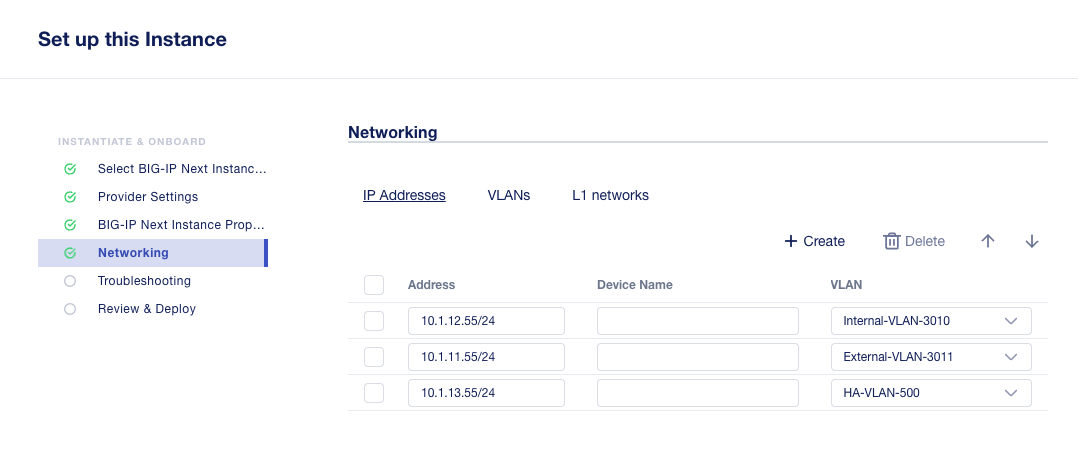Open the Internal-VLAN-3010 dropdown

[x=931, y=321]
